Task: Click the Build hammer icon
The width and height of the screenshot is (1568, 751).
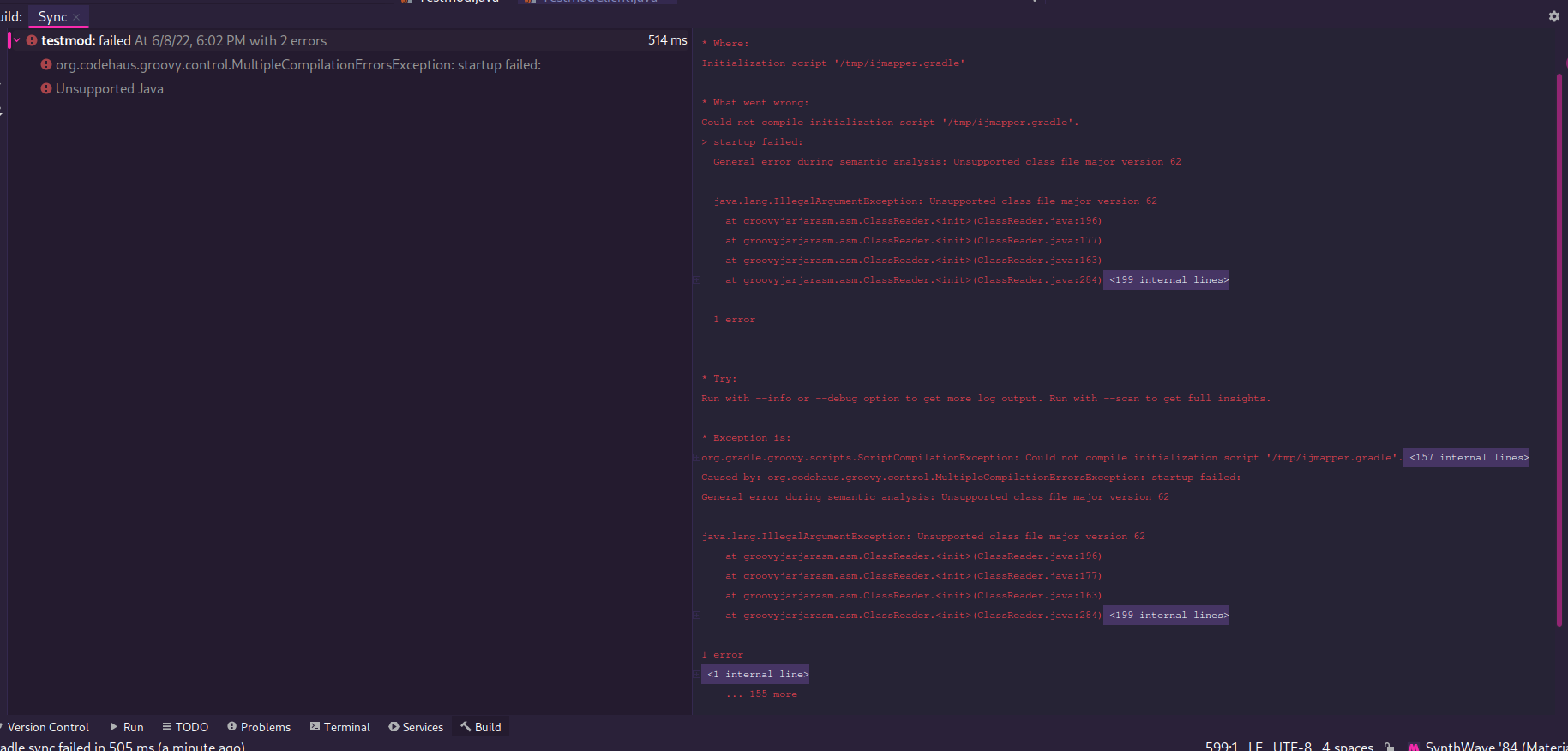Action: pos(466,726)
